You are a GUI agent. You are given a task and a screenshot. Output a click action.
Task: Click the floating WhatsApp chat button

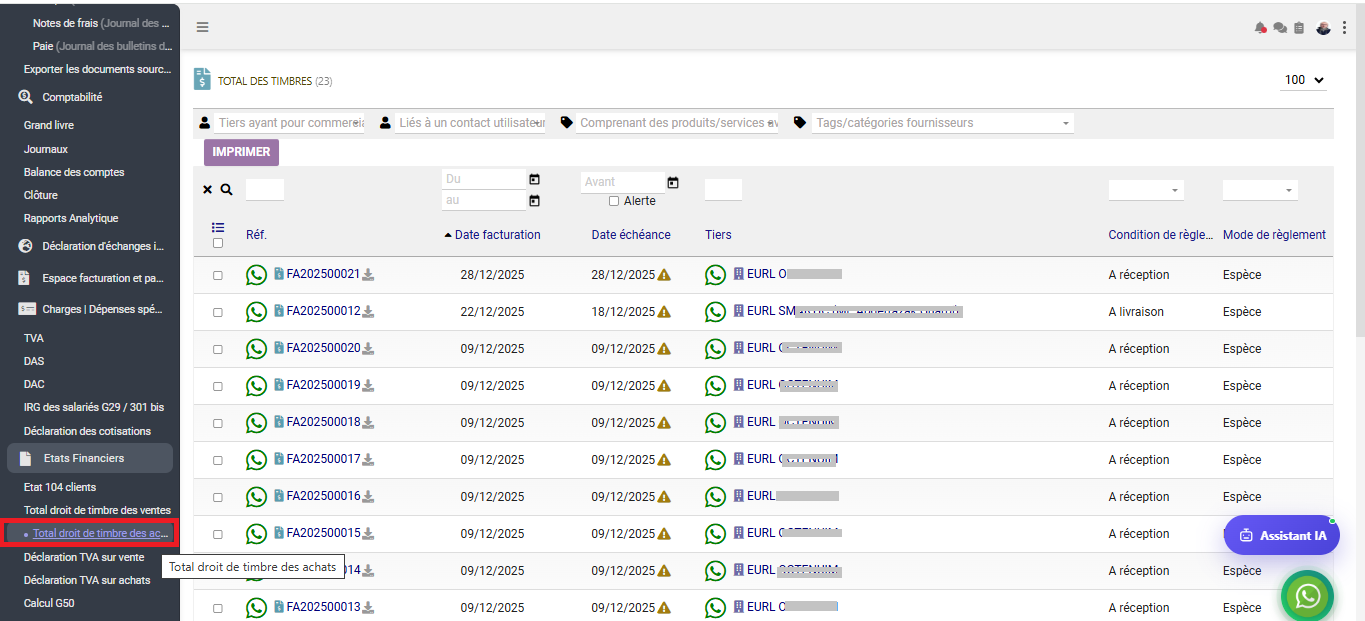(x=1307, y=596)
